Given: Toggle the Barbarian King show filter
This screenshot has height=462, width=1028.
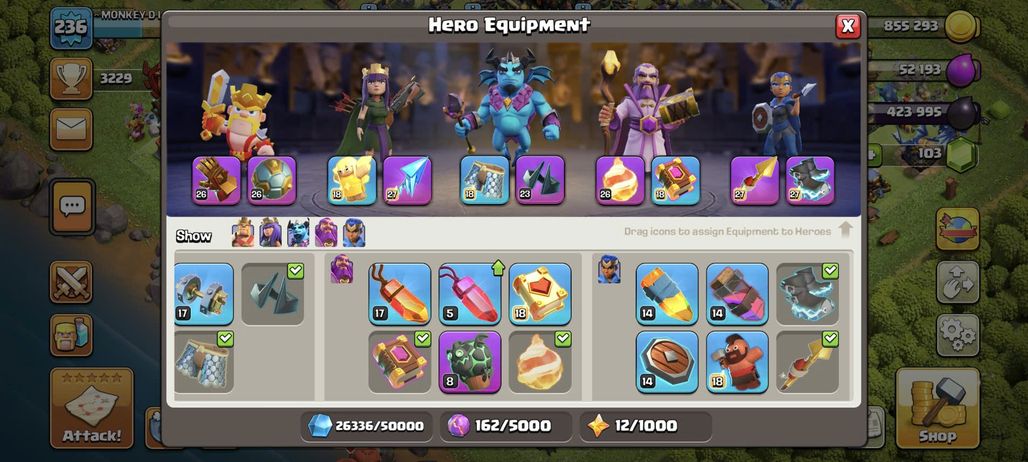Looking at the screenshot, I should [x=243, y=233].
